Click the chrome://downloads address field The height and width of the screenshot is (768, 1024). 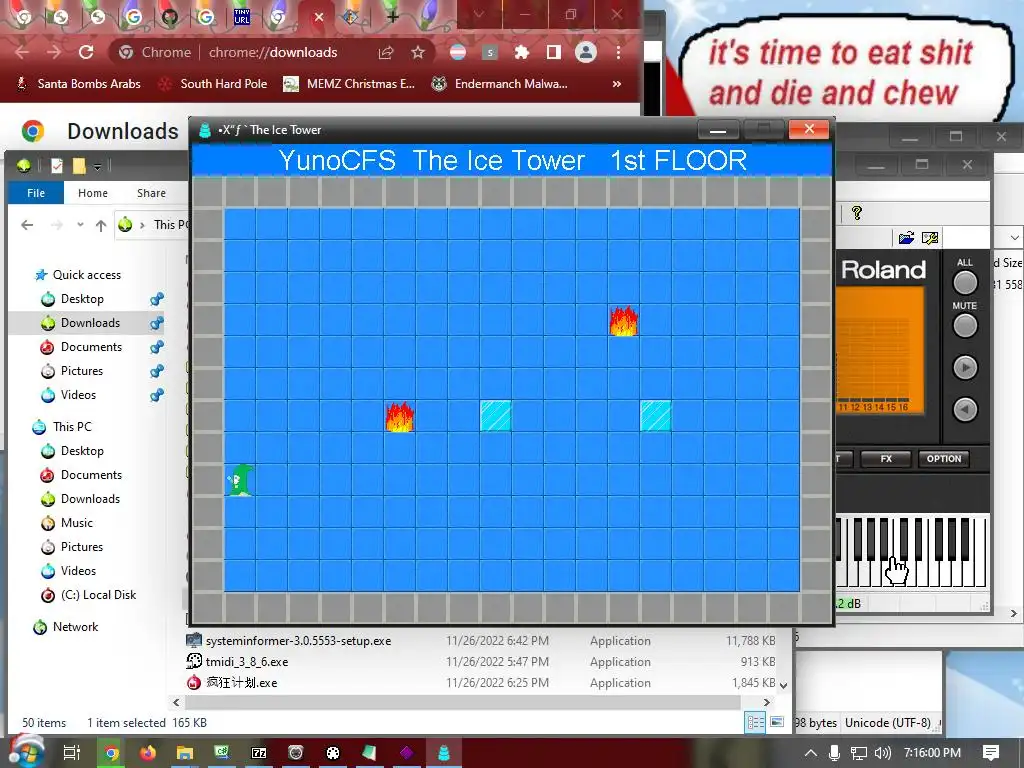[x=273, y=52]
